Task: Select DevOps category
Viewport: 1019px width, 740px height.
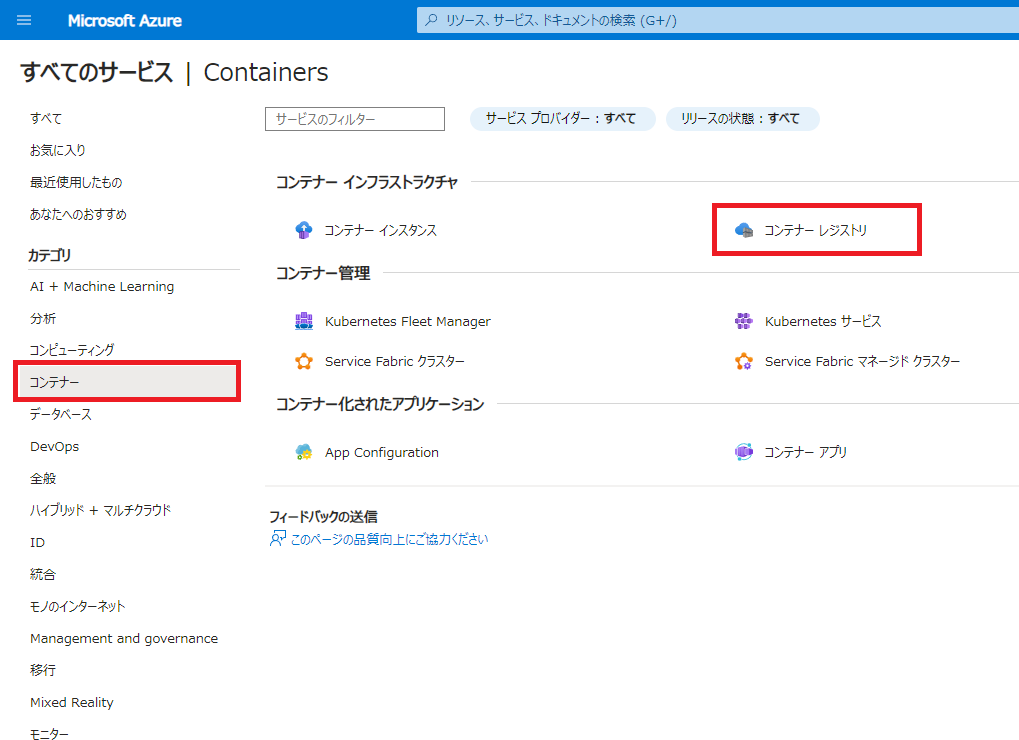Action: (x=55, y=446)
